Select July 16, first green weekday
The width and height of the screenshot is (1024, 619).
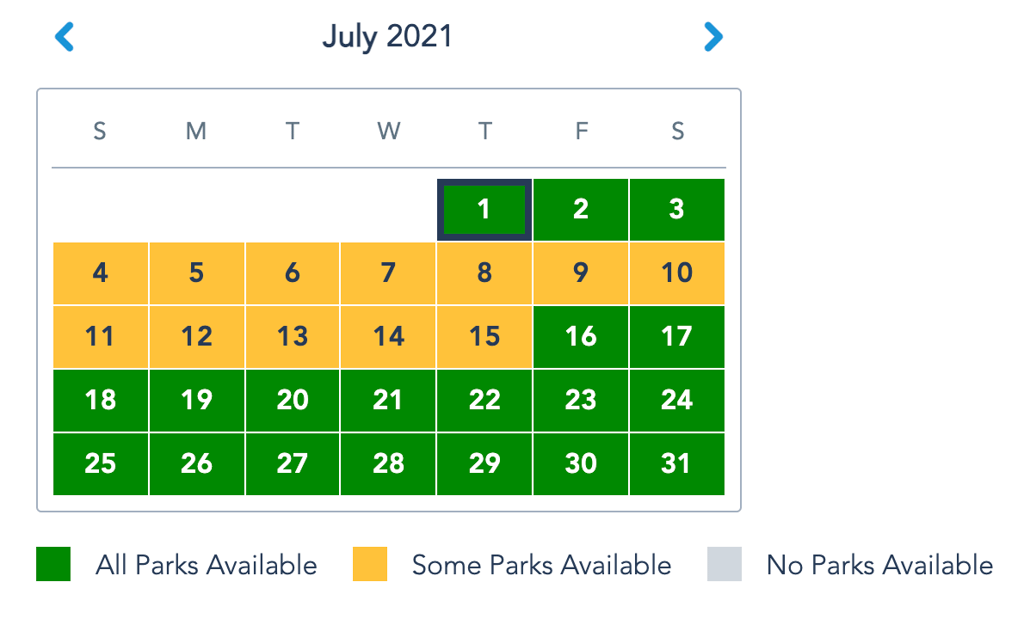pyautogui.click(x=580, y=337)
